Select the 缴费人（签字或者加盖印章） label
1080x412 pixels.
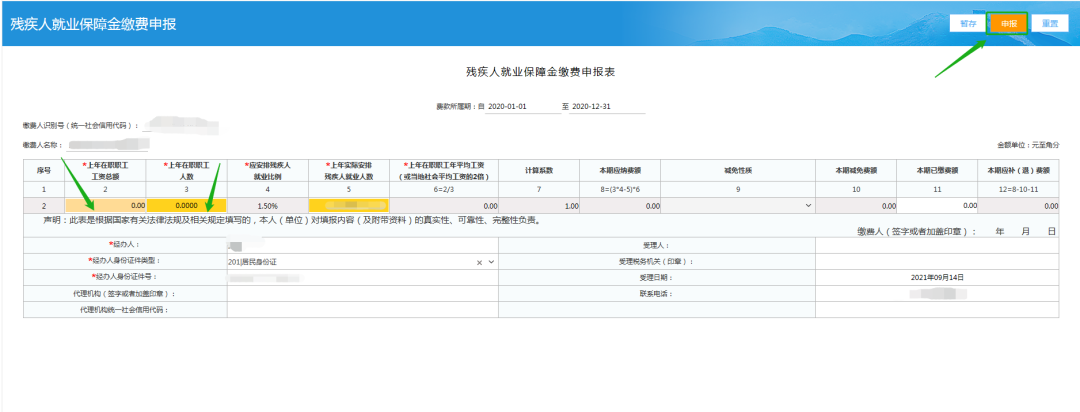click(x=916, y=231)
